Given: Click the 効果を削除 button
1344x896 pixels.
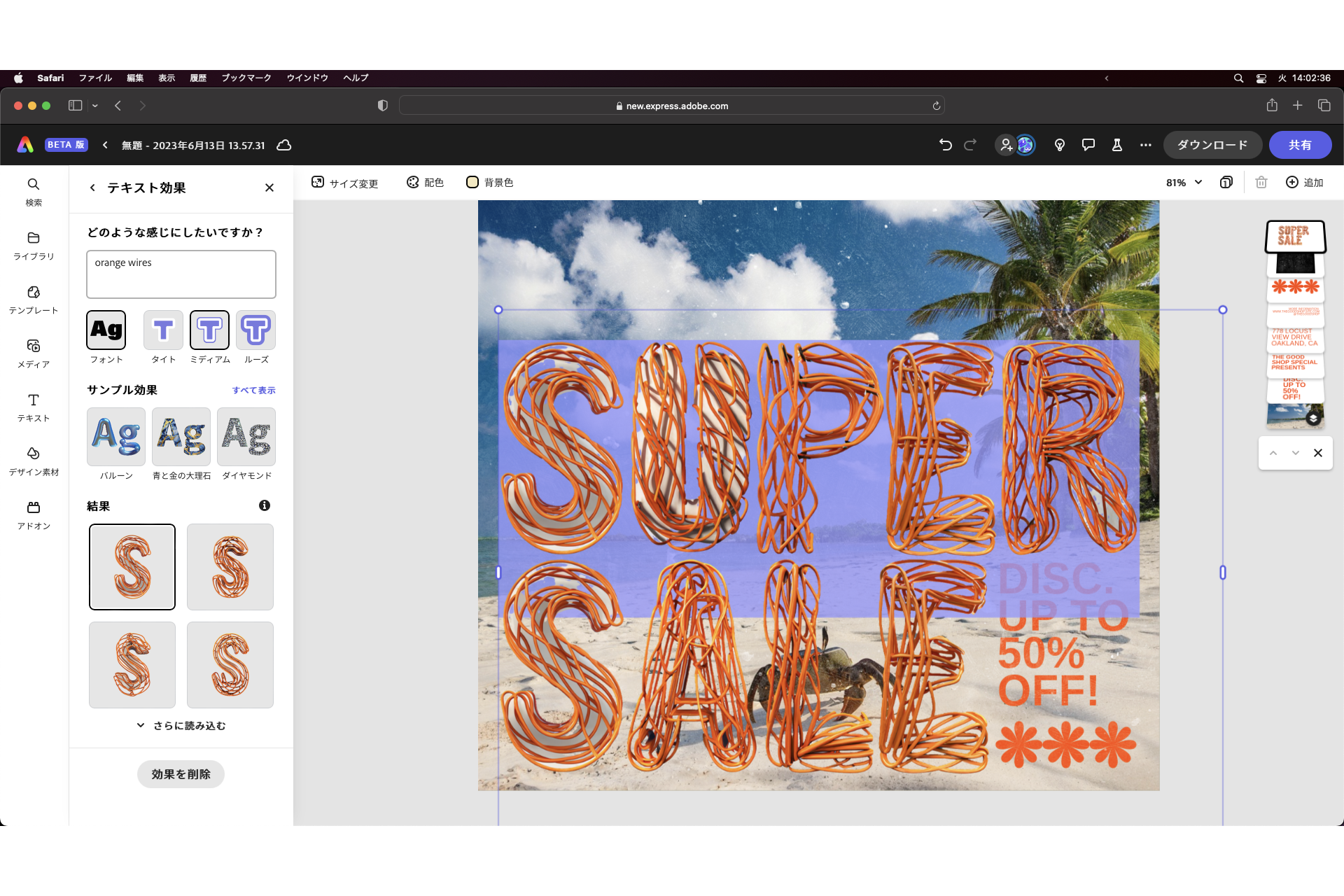Looking at the screenshot, I should tap(181, 774).
